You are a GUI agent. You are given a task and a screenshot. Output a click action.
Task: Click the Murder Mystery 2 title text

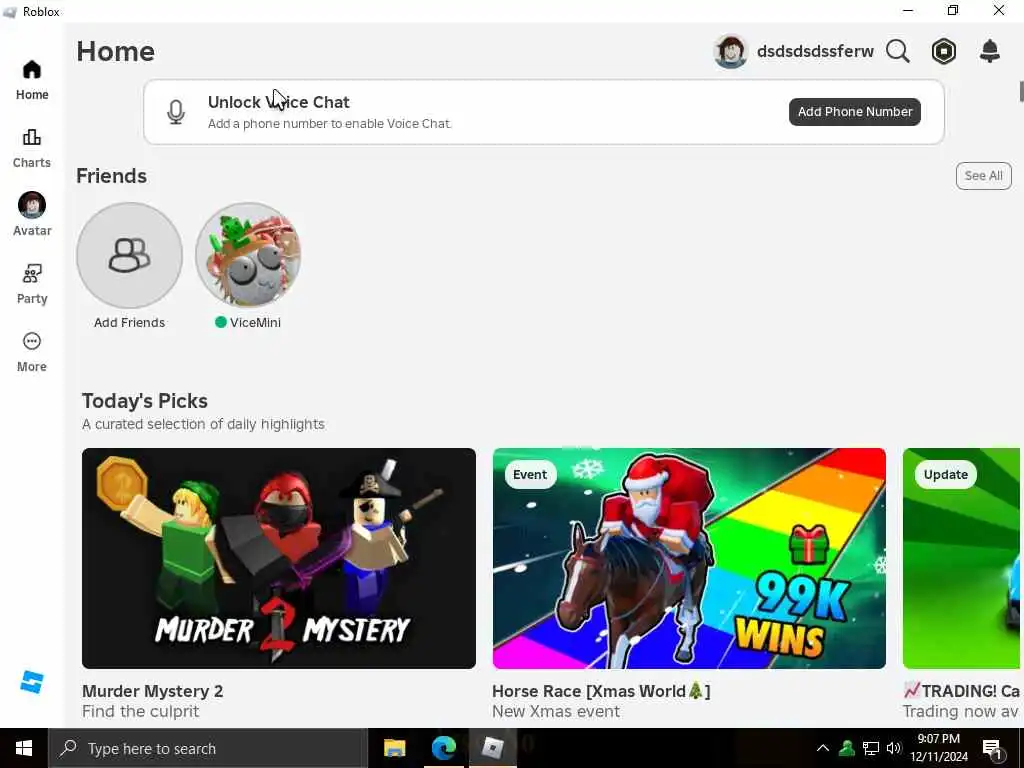(153, 691)
